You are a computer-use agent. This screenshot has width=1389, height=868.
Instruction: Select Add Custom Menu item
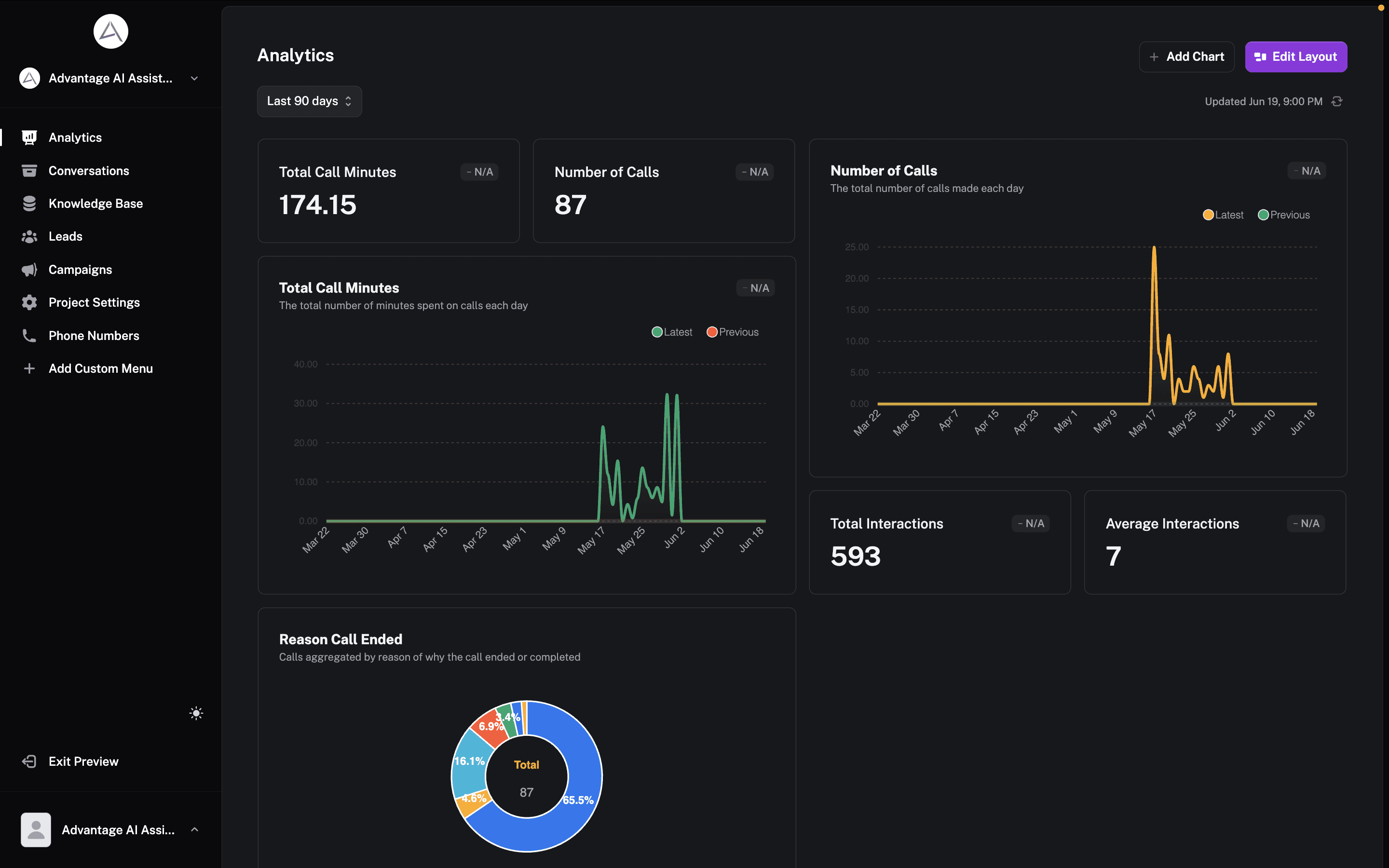(x=100, y=368)
